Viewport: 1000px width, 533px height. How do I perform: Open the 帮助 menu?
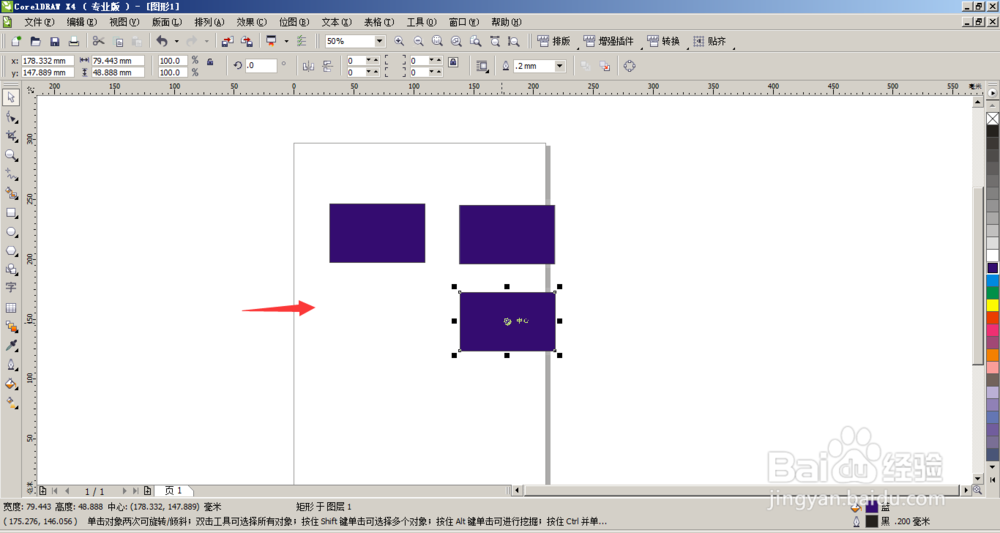tap(506, 22)
